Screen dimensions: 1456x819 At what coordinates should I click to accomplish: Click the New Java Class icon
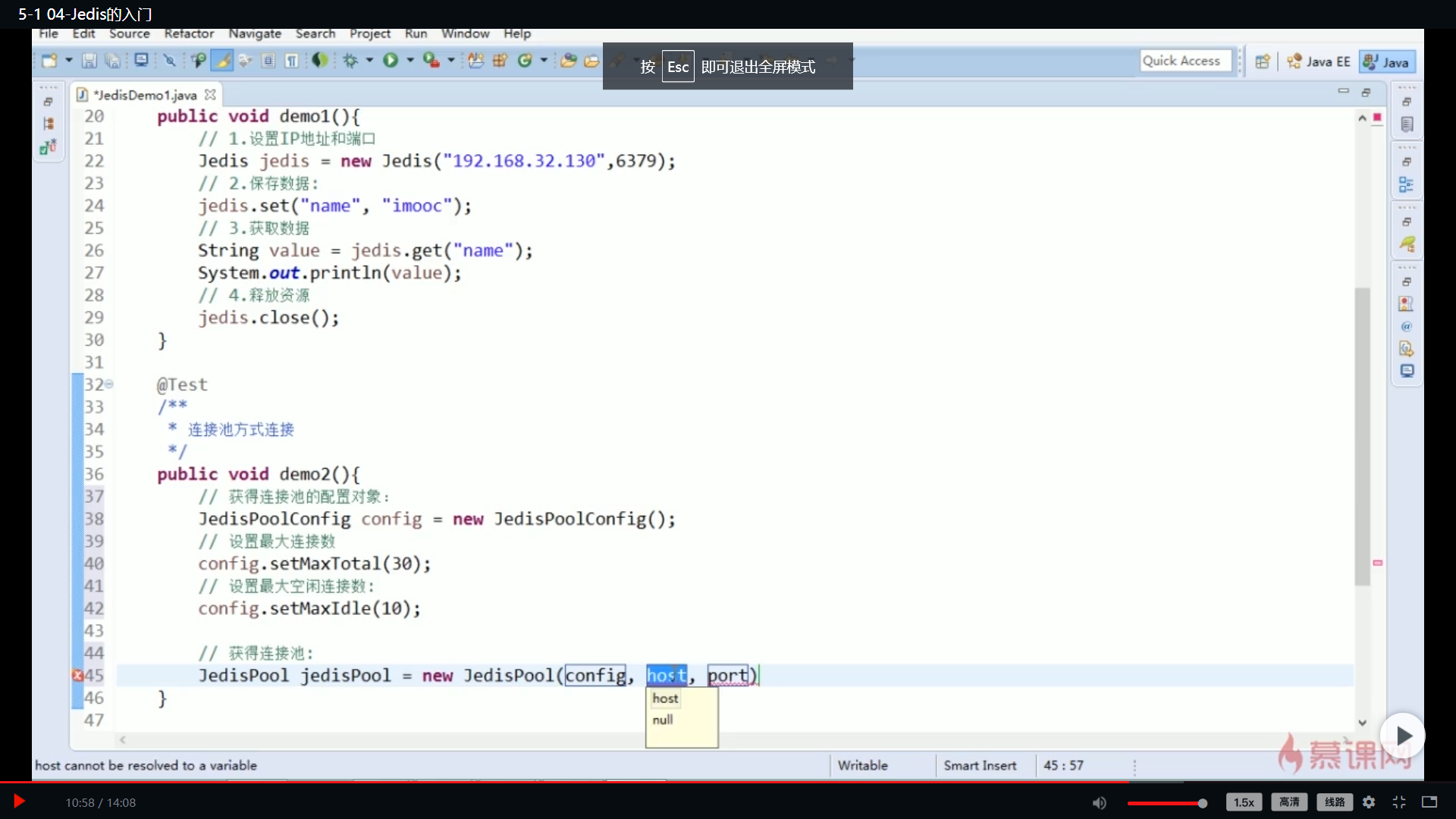coord(524,61)
